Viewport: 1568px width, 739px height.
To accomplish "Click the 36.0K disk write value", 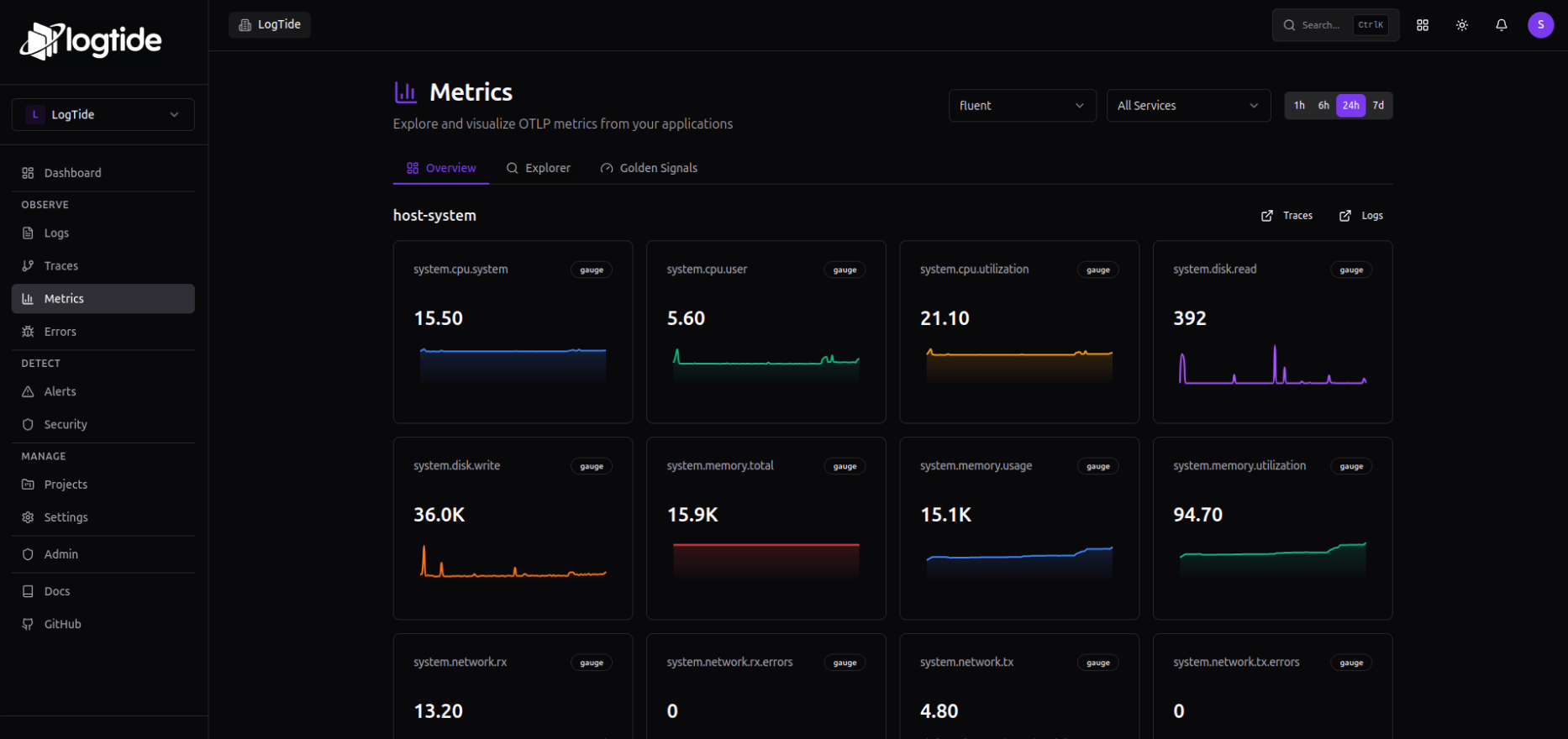I will click(x=439, y=515).
